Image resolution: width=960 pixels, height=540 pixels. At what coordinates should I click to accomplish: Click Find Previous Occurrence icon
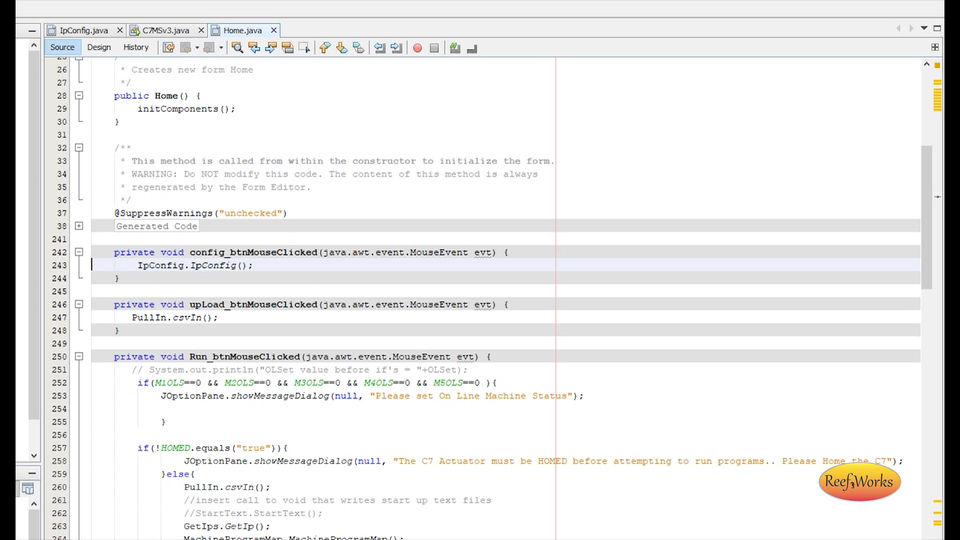[x=254, y=48]
